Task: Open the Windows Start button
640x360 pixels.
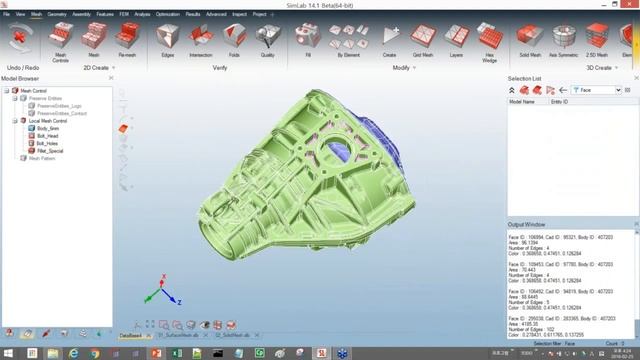Action: tap(8, 353)
